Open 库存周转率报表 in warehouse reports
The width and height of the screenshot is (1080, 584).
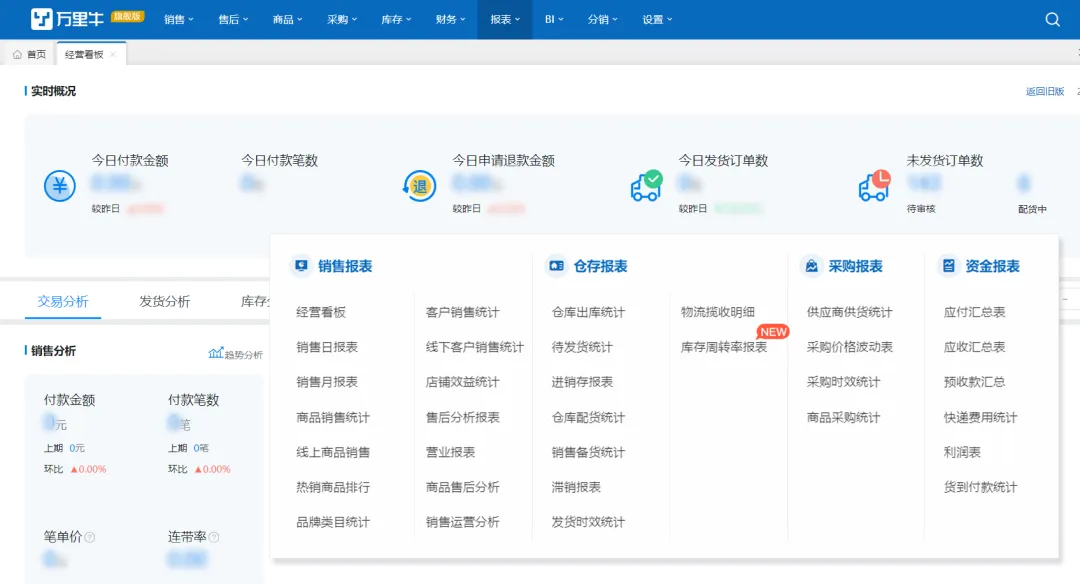pos(724,347)
